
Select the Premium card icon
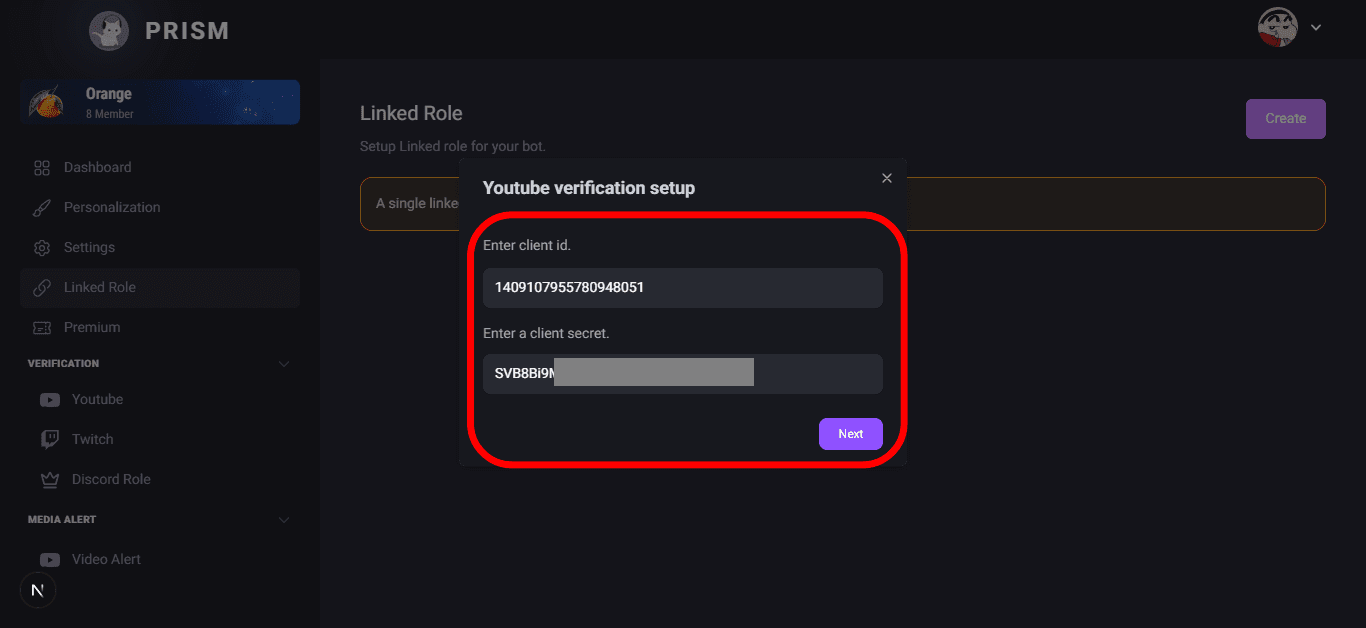pyautogui.click(x=42, y=327)
